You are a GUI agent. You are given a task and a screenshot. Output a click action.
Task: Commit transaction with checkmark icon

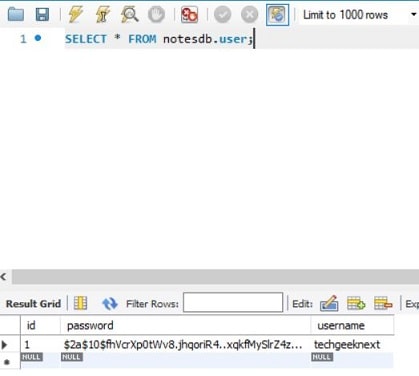(x=222, y=15)
